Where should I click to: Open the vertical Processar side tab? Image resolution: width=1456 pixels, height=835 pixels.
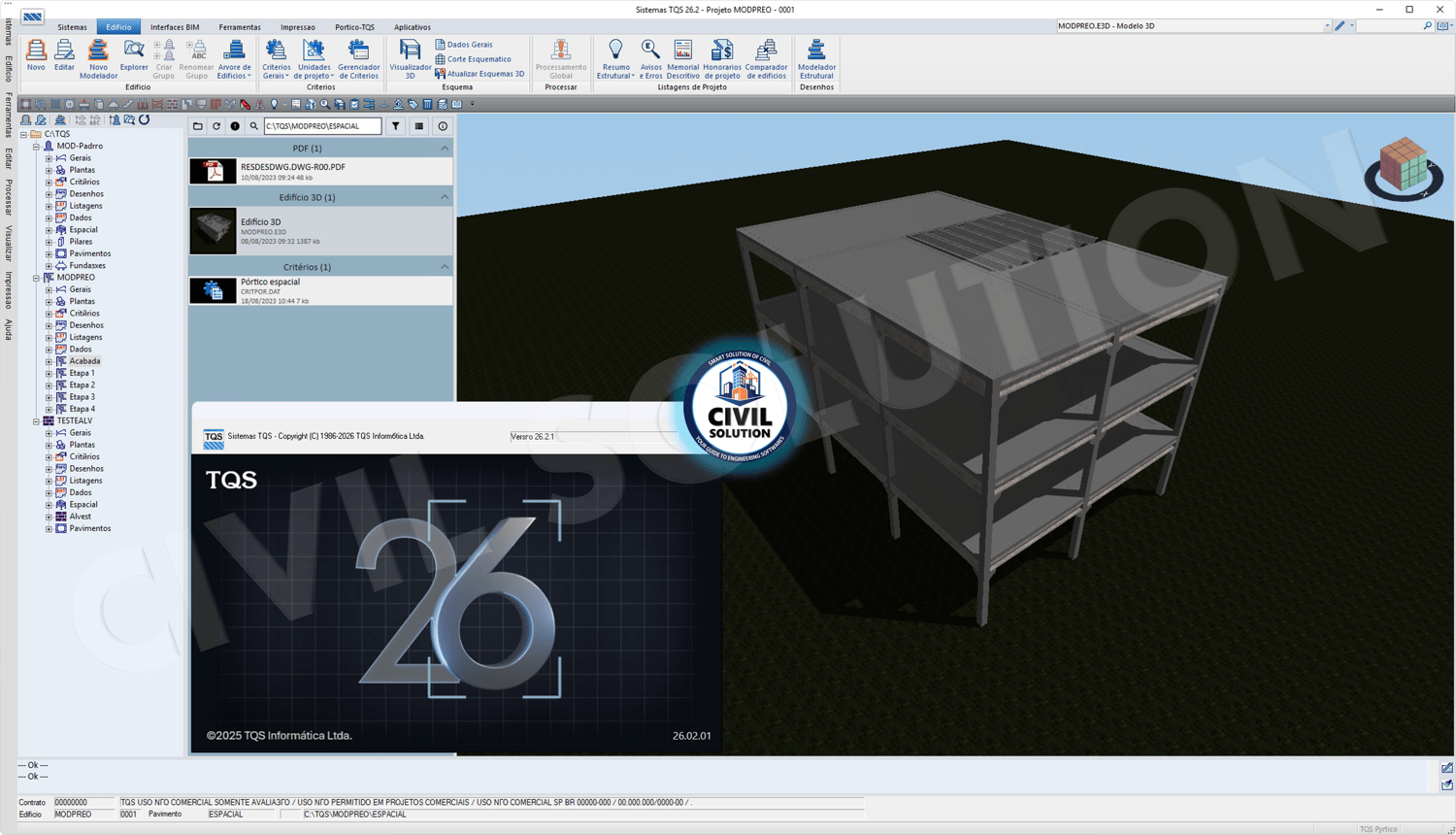point(9,197)
